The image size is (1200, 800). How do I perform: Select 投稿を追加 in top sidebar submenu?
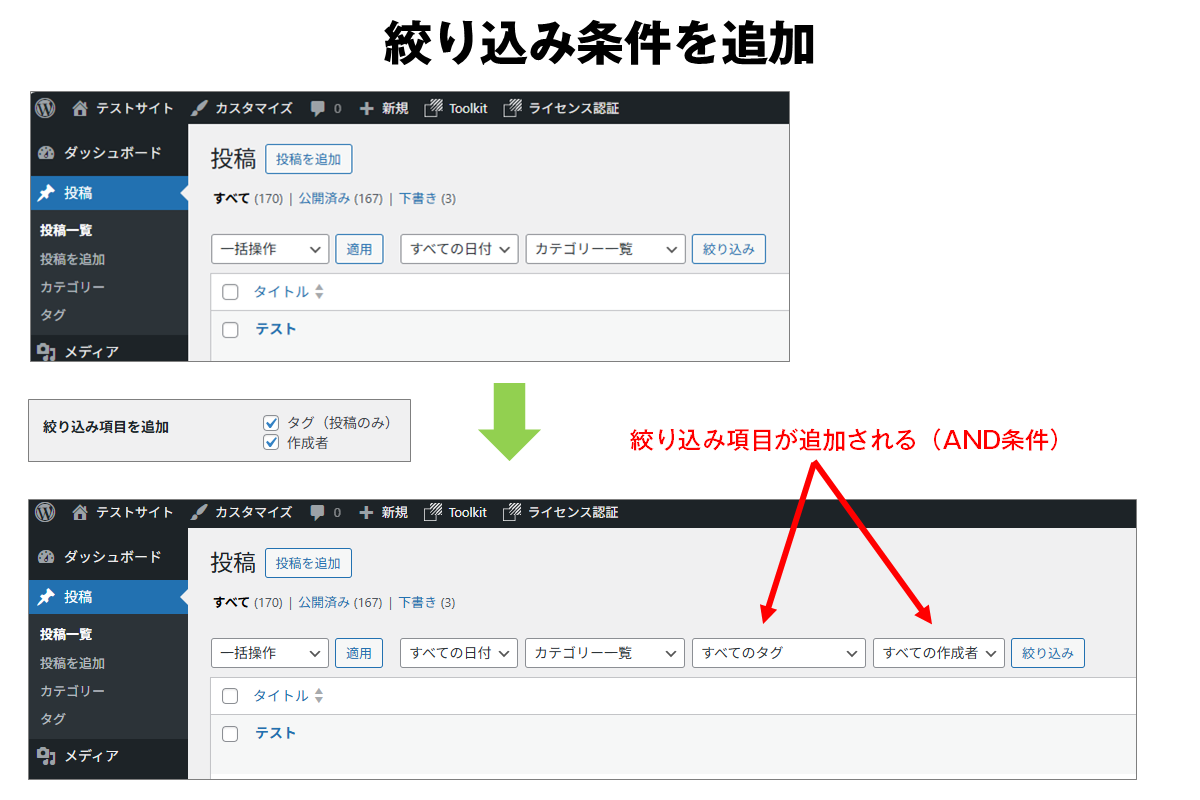[x=72, y=259]
